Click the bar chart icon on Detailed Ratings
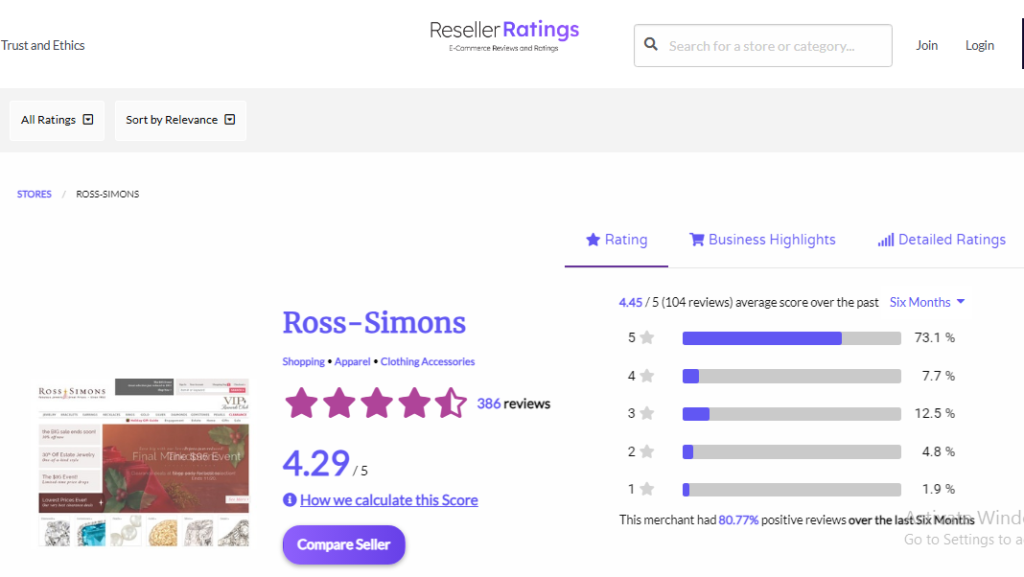The image size is (1024, 577). click(886, 240)
